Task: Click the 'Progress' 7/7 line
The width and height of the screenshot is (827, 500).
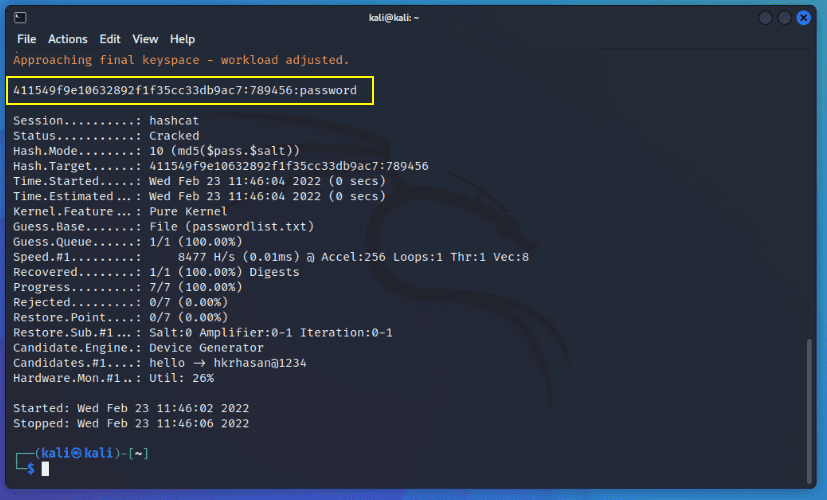Action: pyautogui.click(x=128, y=287)
